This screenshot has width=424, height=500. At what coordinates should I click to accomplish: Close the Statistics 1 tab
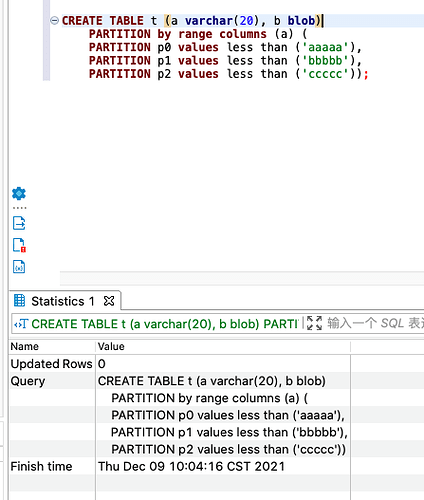[x=109, y=301]
